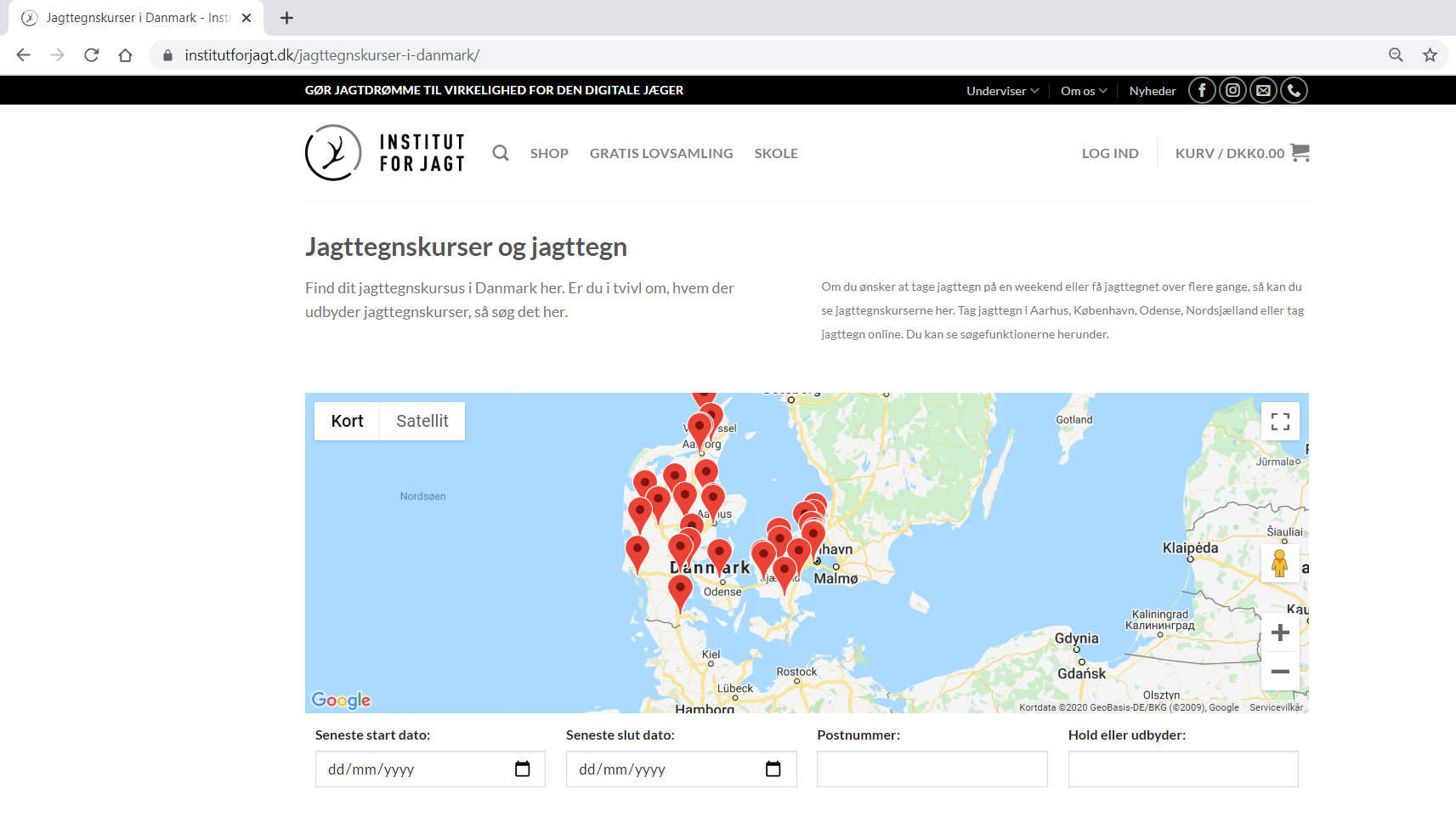Open Seneste start dato calendar picker
The width and height of the screenshot is (1456, 817).
click(x=522, y=769)
